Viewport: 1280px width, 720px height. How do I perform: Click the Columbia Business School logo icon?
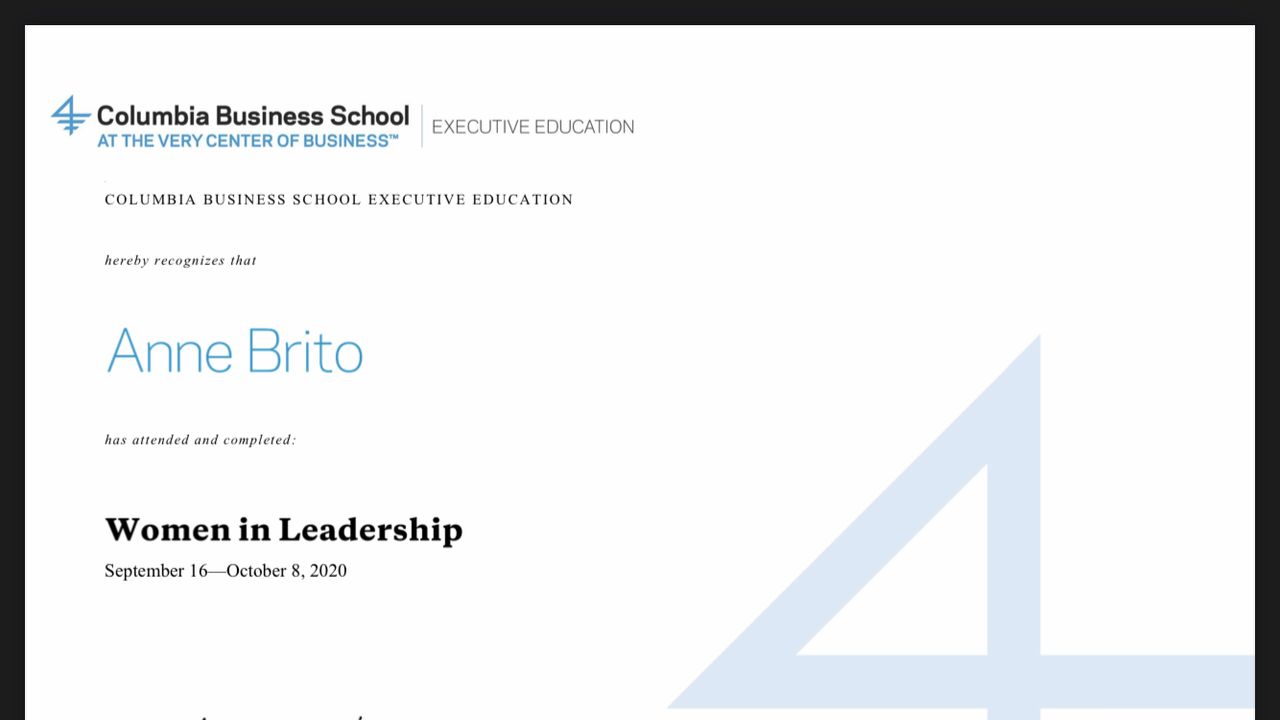(x=70, y=115)
